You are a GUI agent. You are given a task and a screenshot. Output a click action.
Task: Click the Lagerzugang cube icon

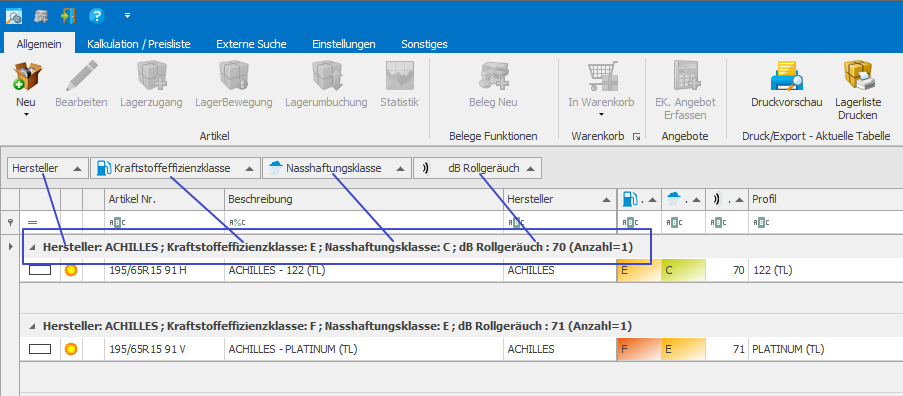pos(151,76)
